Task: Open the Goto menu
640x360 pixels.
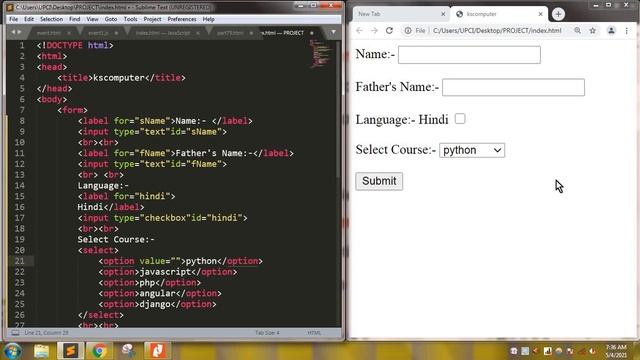Action: (111, 19)
